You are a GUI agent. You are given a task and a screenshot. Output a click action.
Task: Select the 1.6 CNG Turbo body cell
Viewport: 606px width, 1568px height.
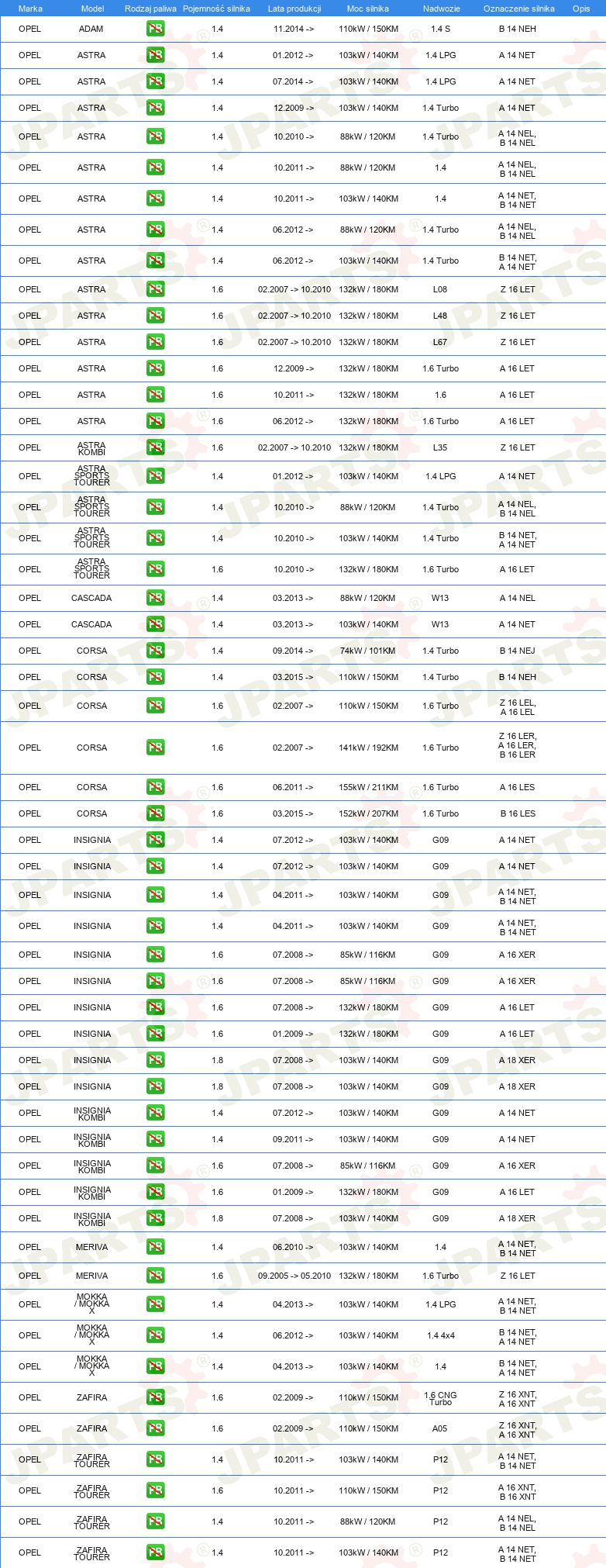point(440,1398)
